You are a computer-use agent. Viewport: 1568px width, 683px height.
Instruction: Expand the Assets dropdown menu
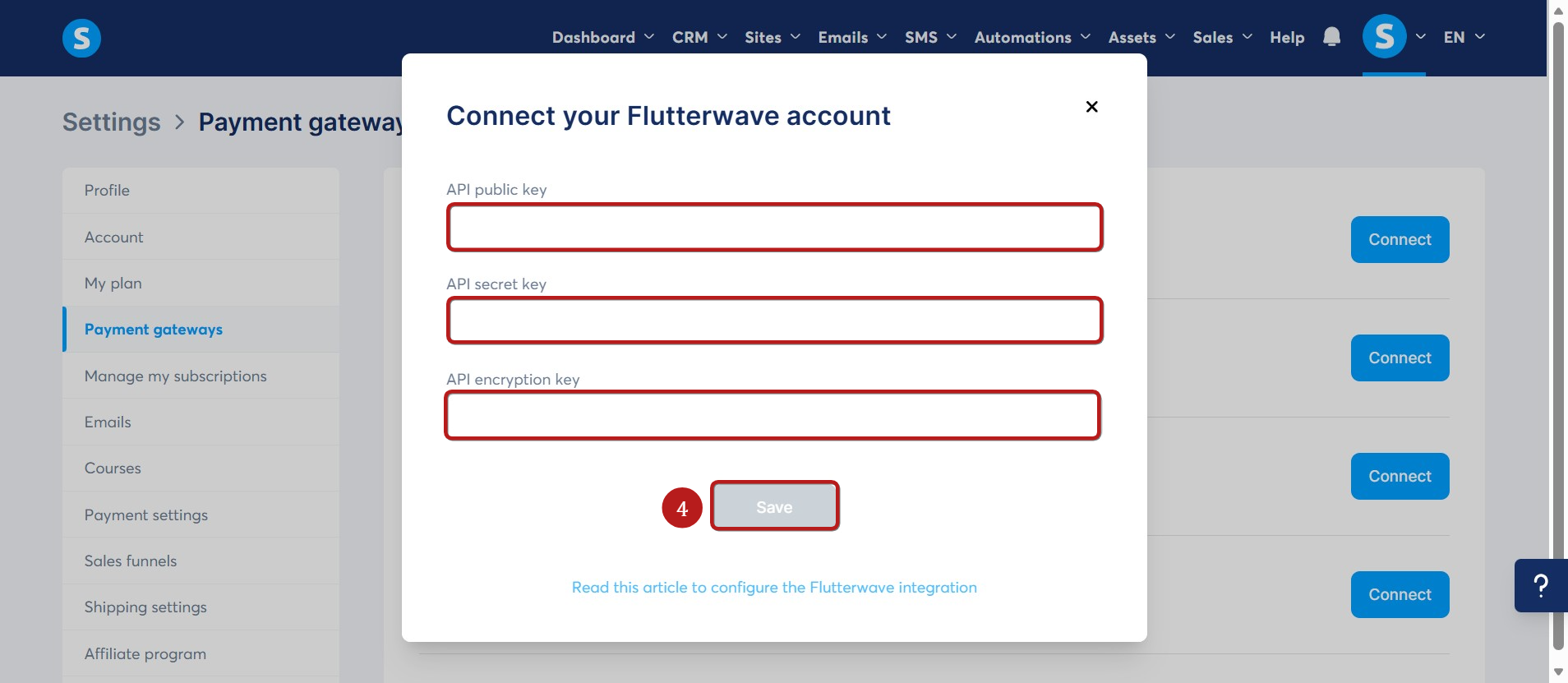coord(1141,37)
